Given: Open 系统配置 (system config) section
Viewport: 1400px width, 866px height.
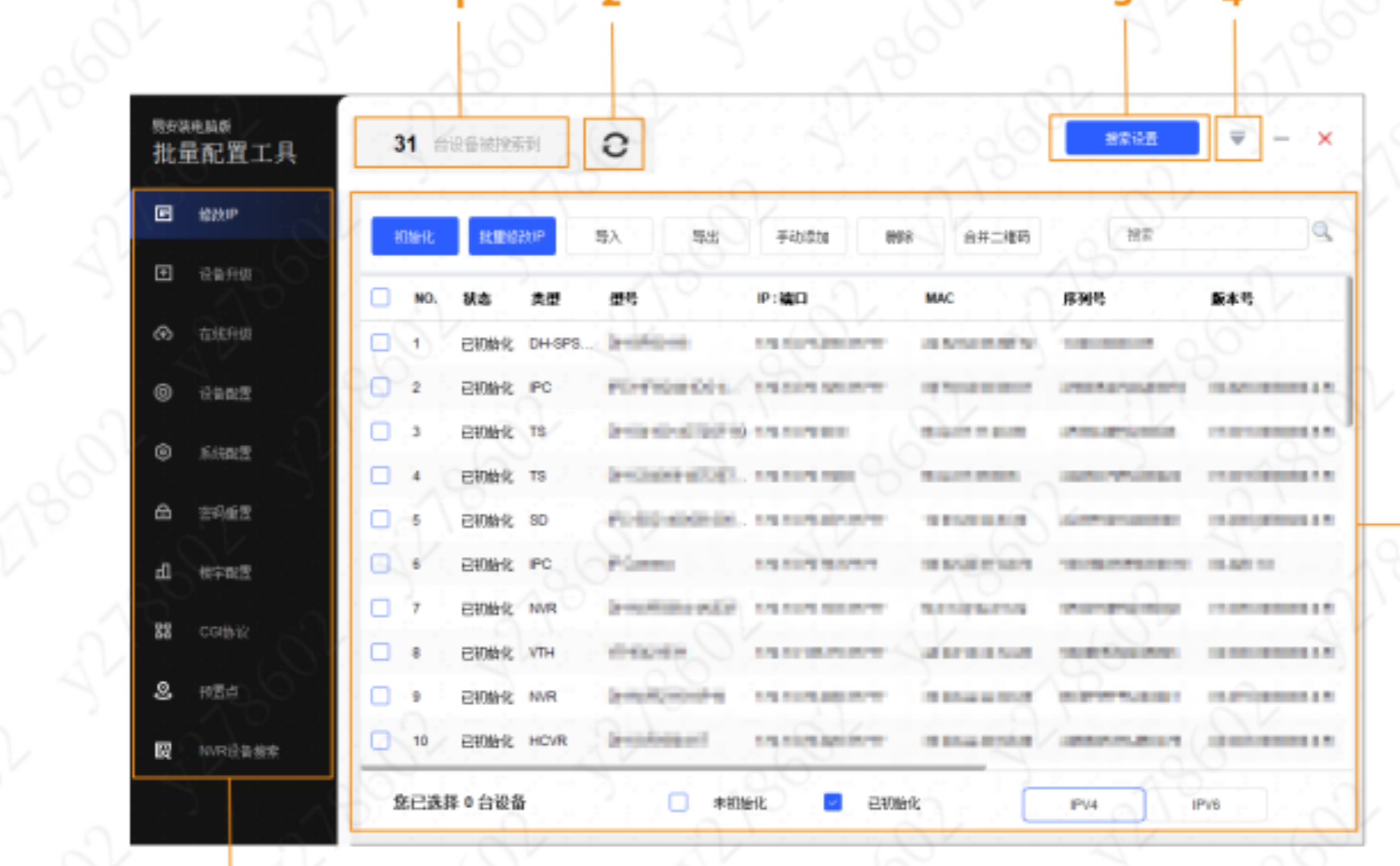Looking at the screenshot, I should pos(224,453).
